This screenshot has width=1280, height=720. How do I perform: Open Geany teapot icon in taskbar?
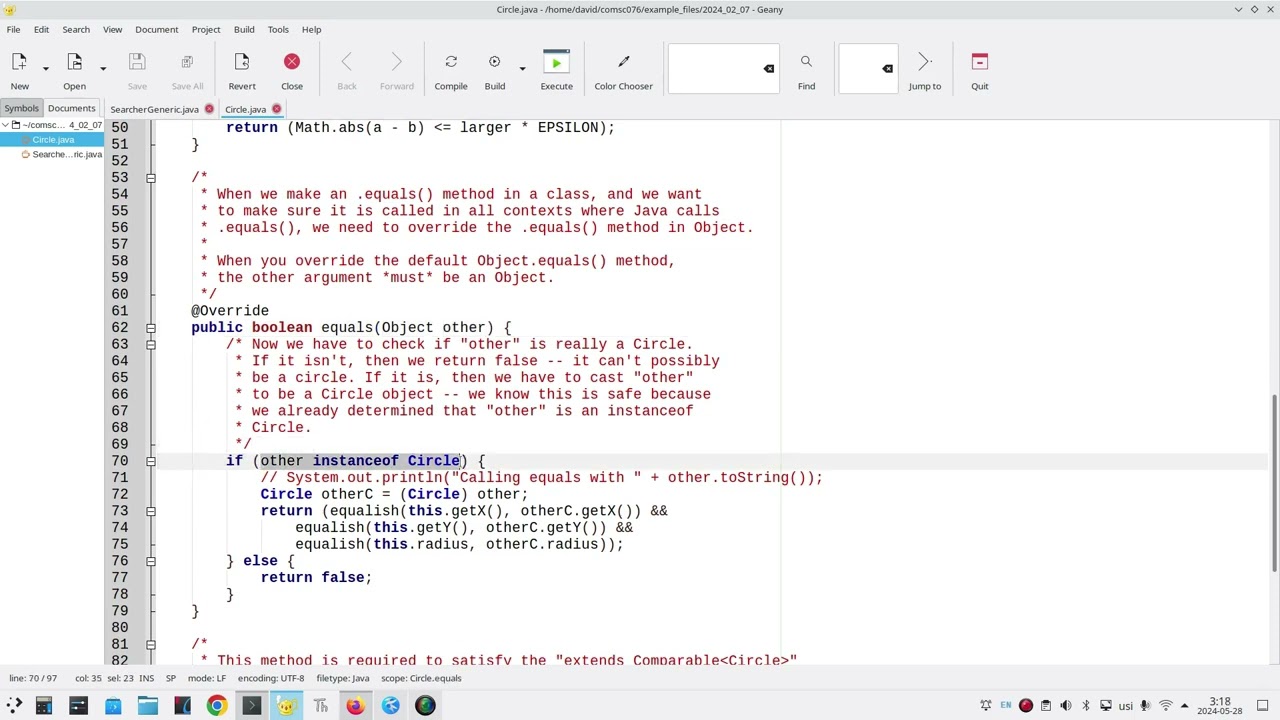coord(286,706)
